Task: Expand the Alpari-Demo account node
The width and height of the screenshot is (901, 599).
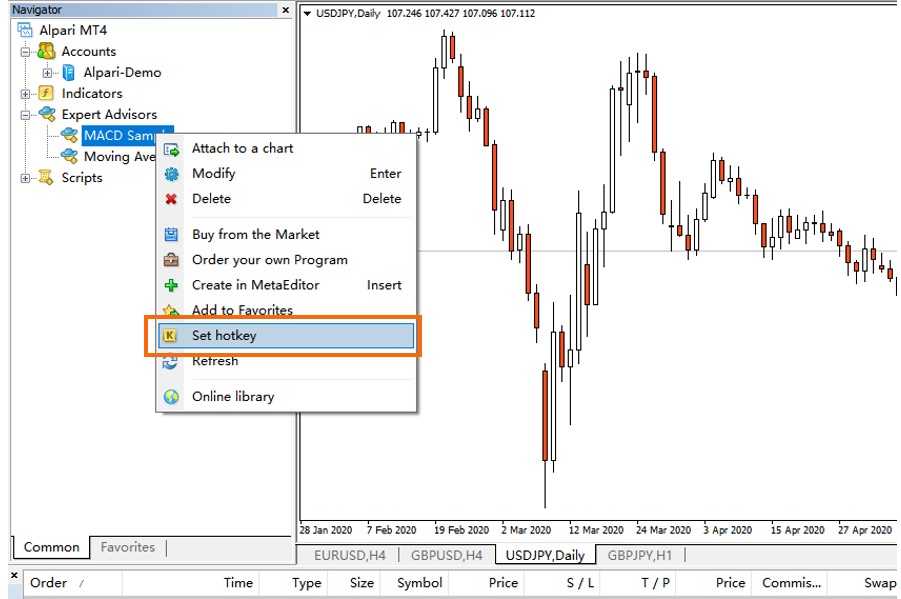Action: click(x=47, y=72)
